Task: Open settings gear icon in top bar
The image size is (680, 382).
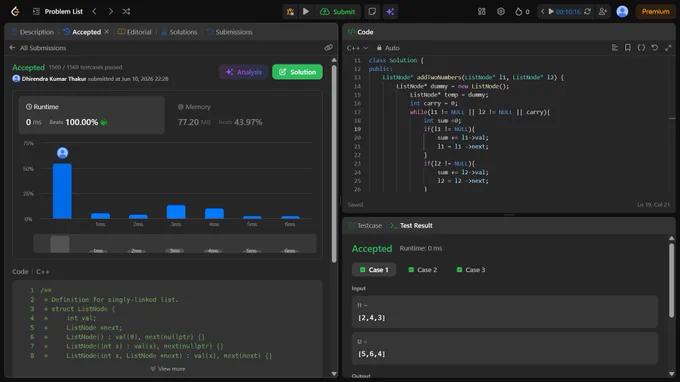Action: pos(501,12)
